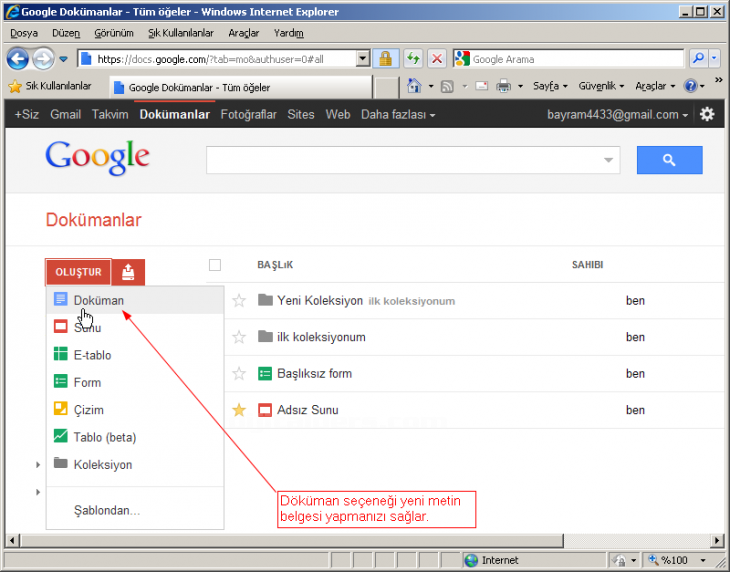Viewport: 730px width, 572px height.
Task: Open Fotoğraflar from the Google bar
Action: click(249, 114)
